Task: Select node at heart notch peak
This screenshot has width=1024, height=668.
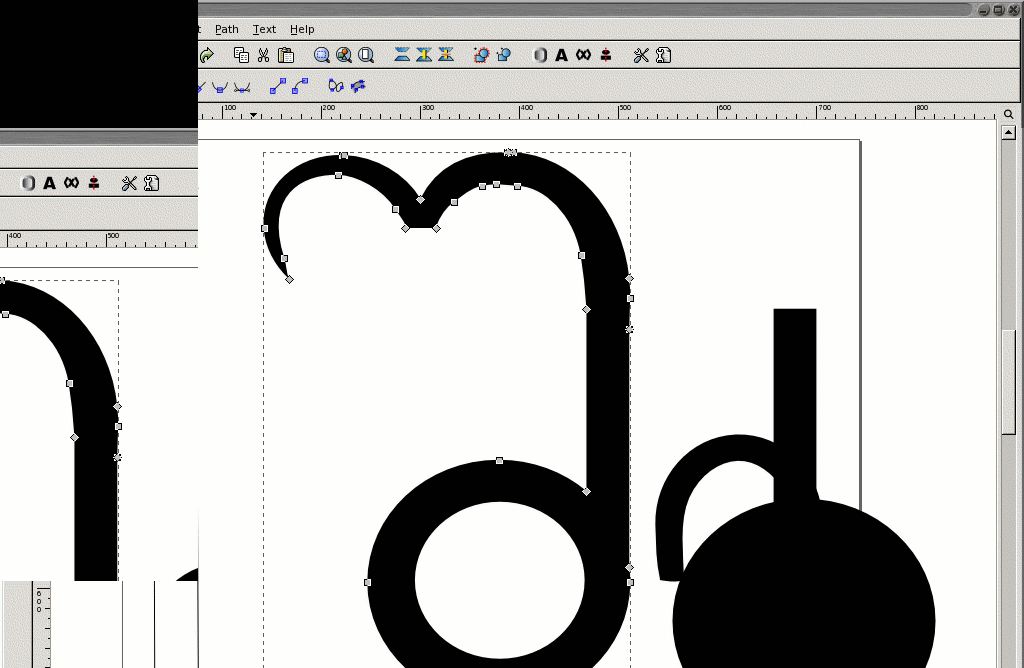Action: coord(420,200)
